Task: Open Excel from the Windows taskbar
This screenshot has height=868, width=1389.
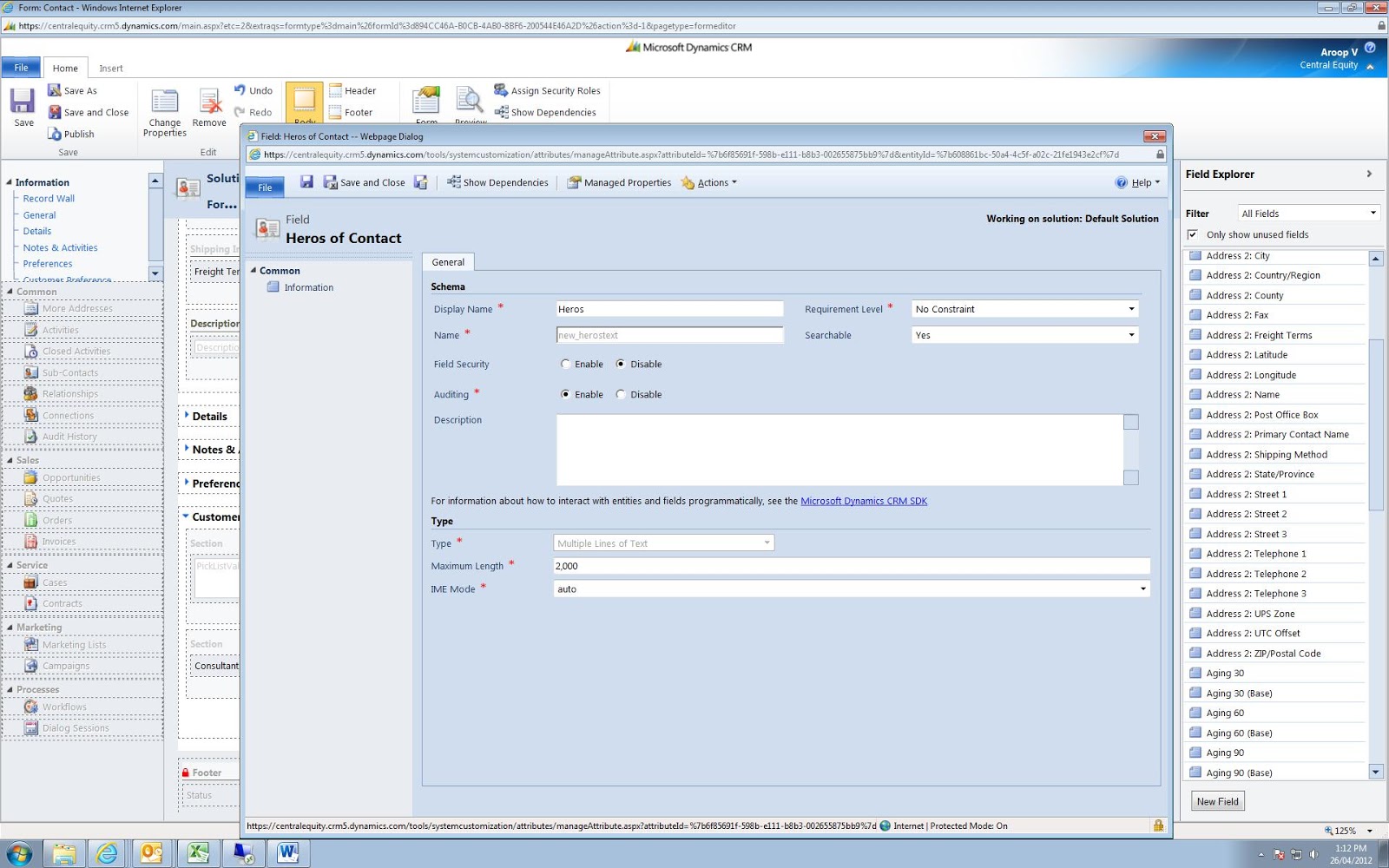Action: [198, 853]
